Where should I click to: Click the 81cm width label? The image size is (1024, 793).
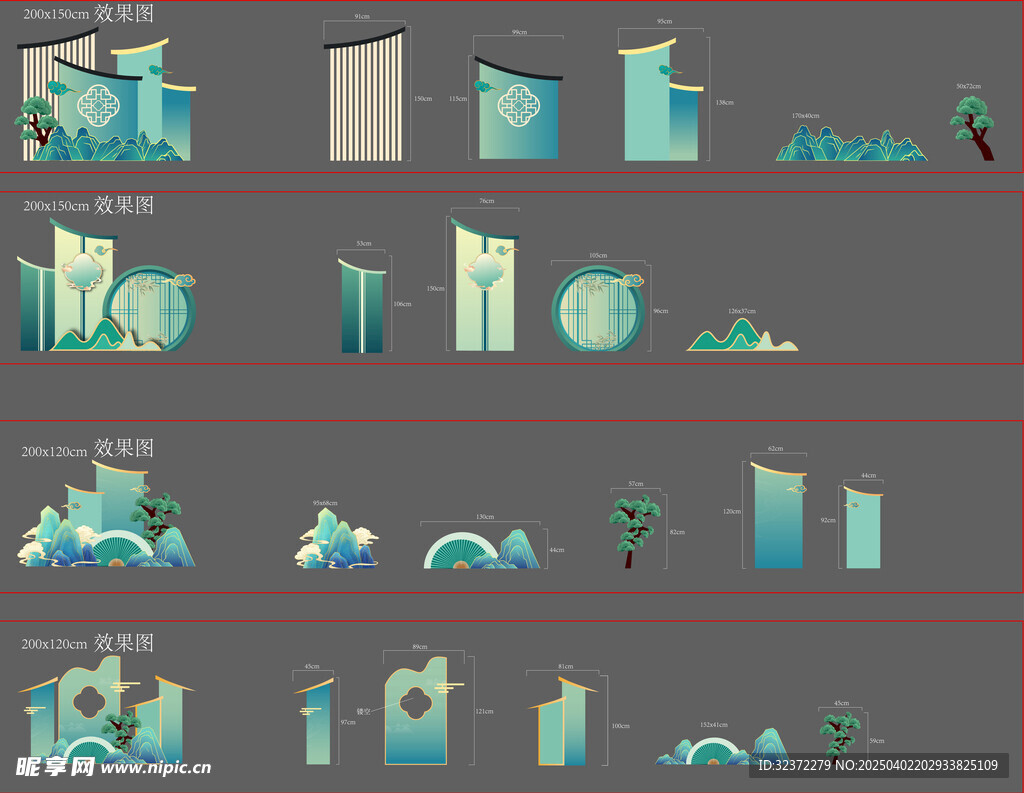(566, 667)
